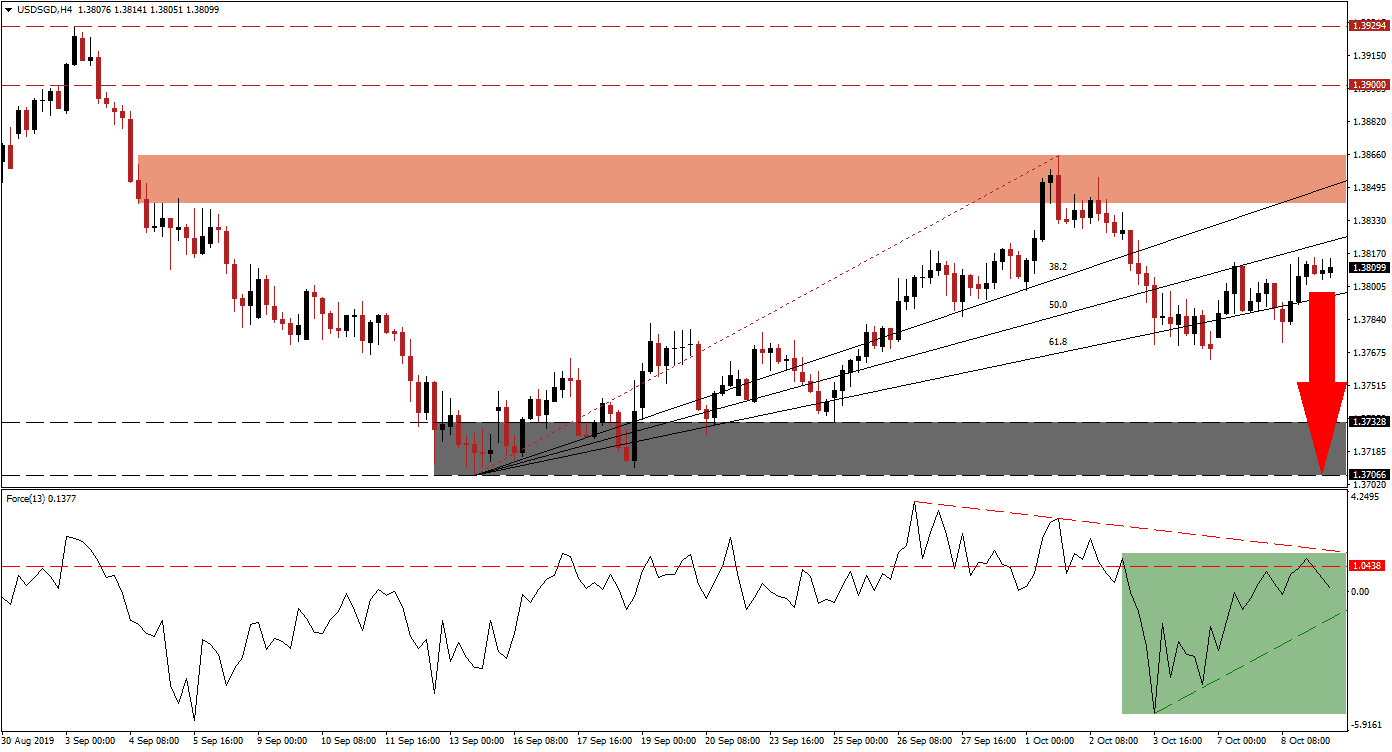The image size is (1392, 752).
Task: Click the 20 Sep 08:00 time label
Action: (732, 743)
